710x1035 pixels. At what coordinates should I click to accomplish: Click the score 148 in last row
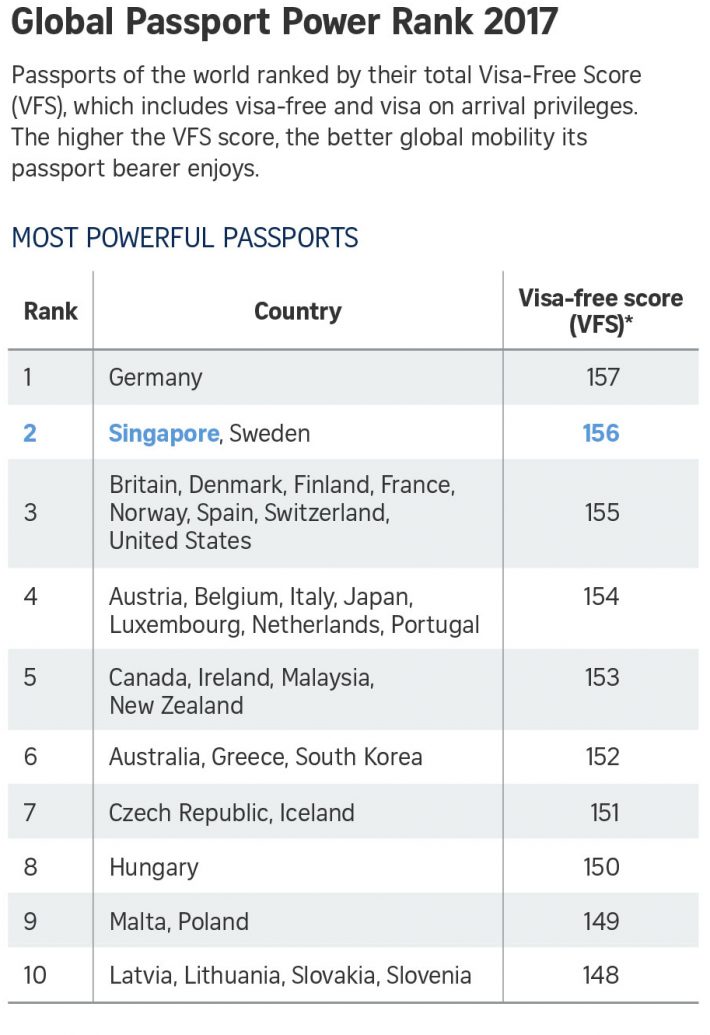601,975
